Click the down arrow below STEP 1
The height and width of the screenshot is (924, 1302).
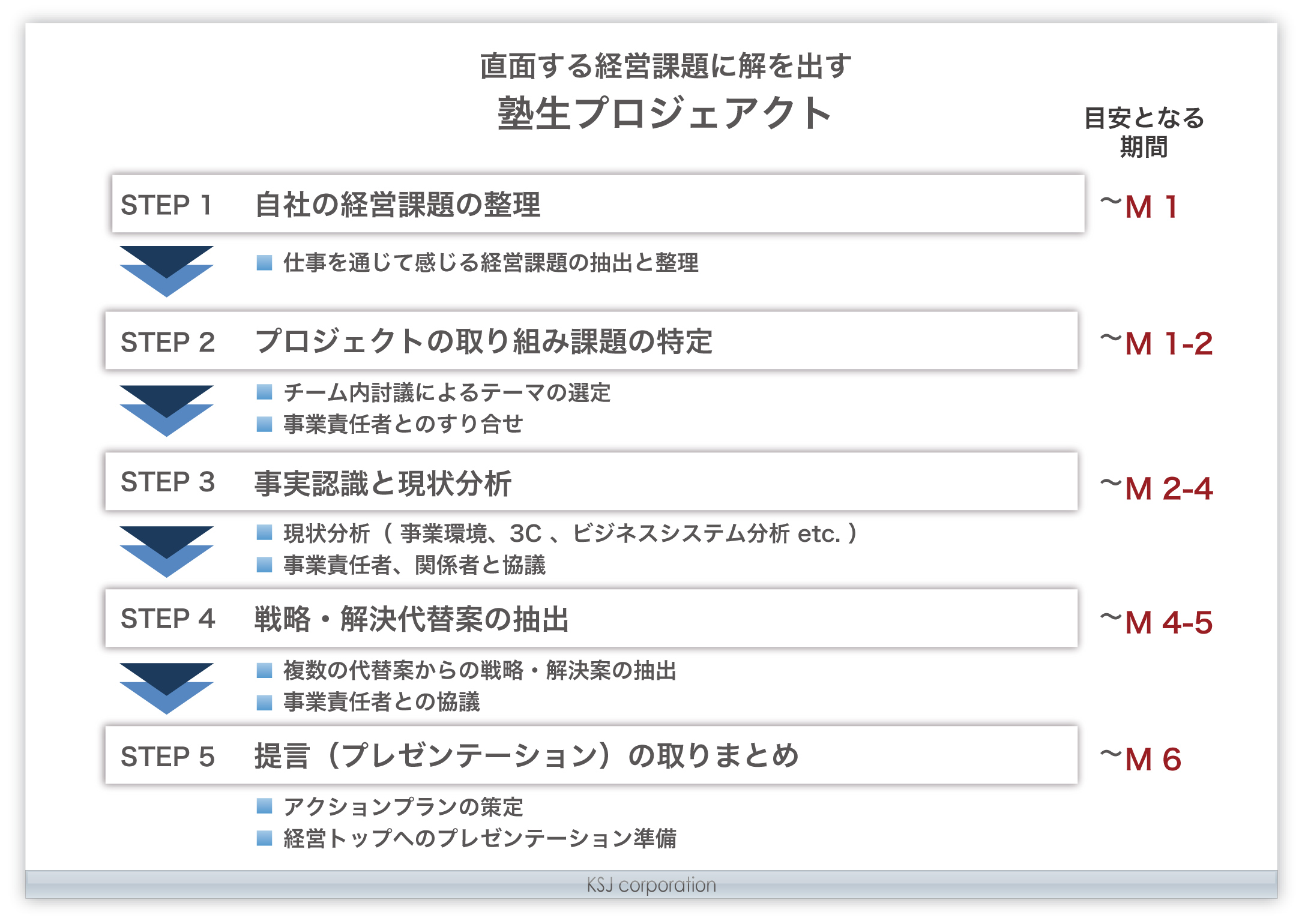click(x=166, y=271)
